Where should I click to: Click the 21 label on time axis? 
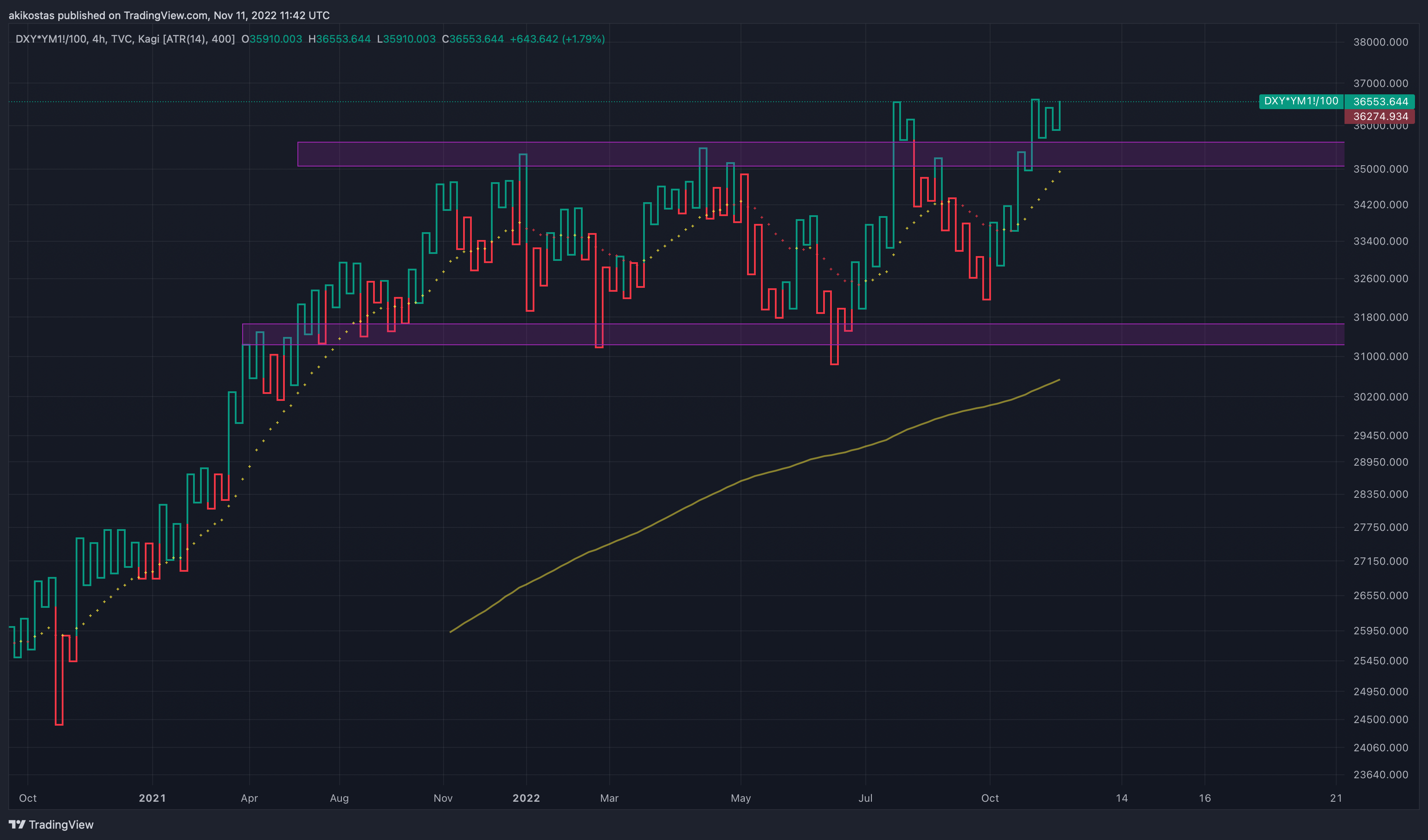point(1336,798)
